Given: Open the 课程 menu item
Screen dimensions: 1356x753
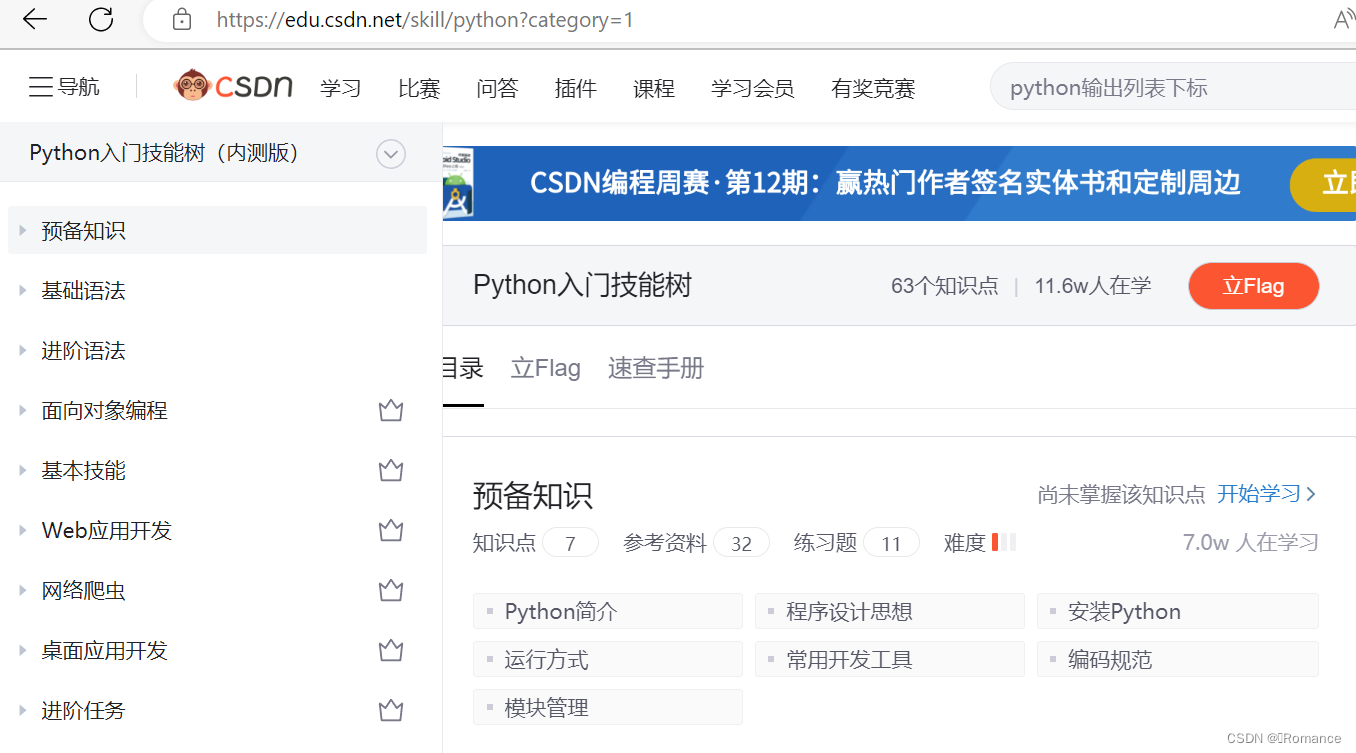Looking at the screenshot, I should (654, 88).
